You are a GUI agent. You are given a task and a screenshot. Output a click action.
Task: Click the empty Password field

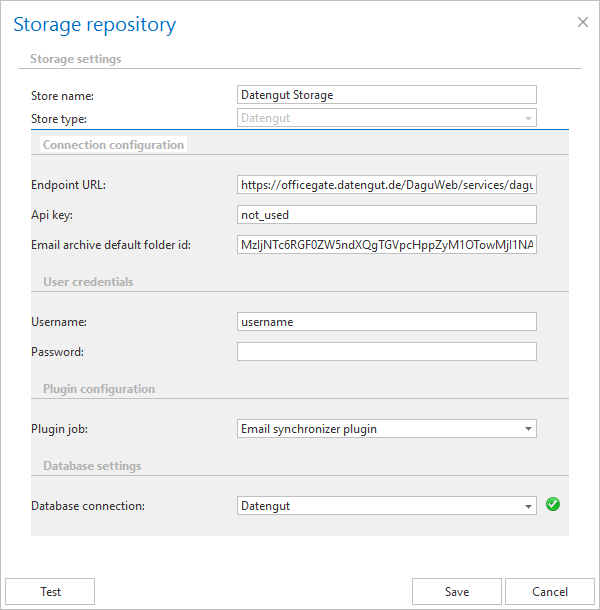pos(386,351)
